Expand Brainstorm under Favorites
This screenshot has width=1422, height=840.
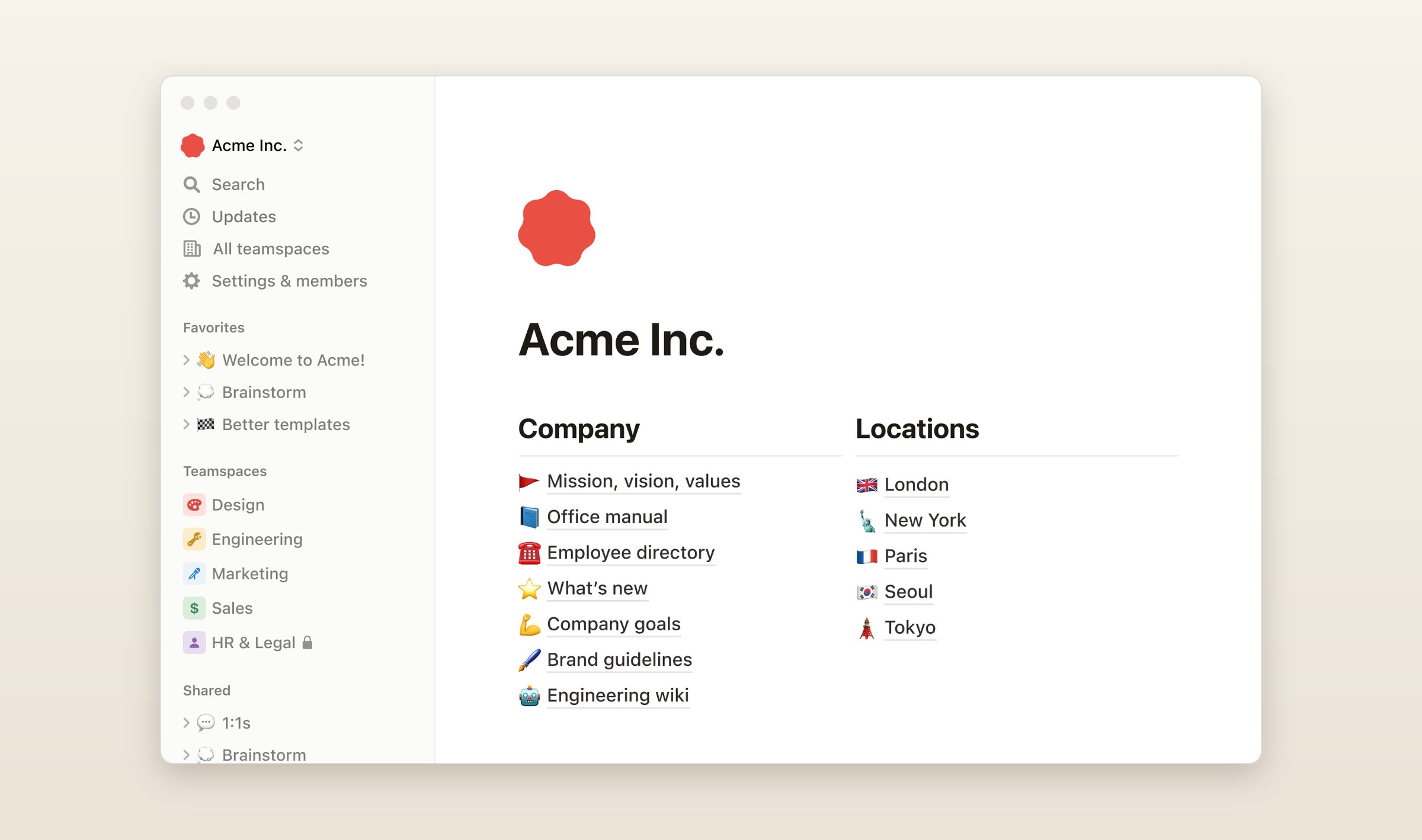[x=186, y=392]
